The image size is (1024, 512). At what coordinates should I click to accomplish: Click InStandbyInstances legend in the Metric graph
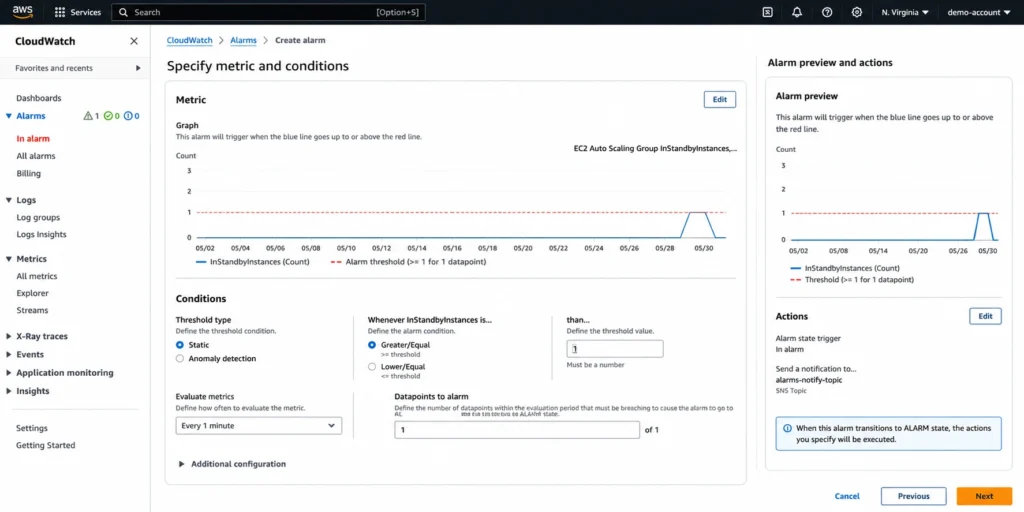pos(253,262)
